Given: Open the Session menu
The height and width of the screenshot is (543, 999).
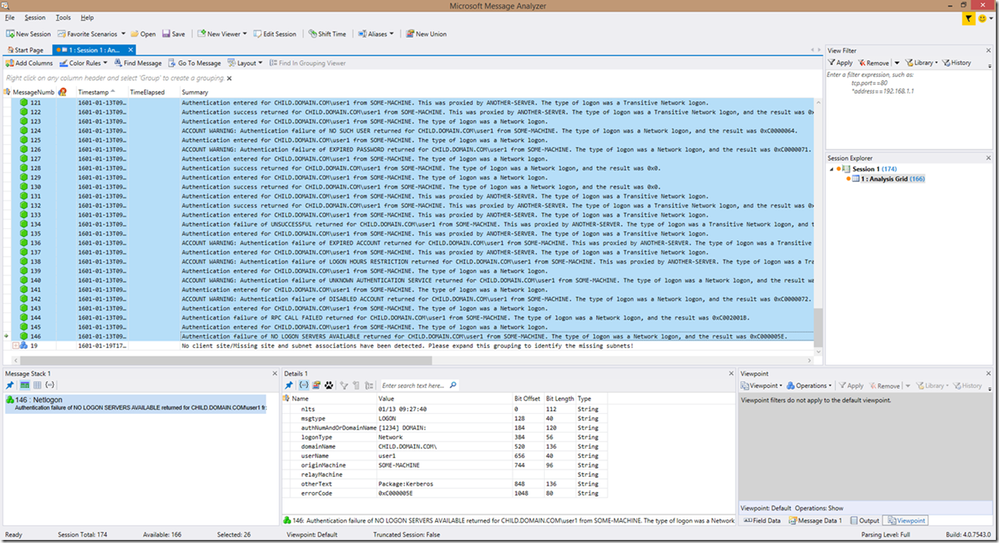Looking at the screenshot, I should pyautogui.click(x=35, y=18).
